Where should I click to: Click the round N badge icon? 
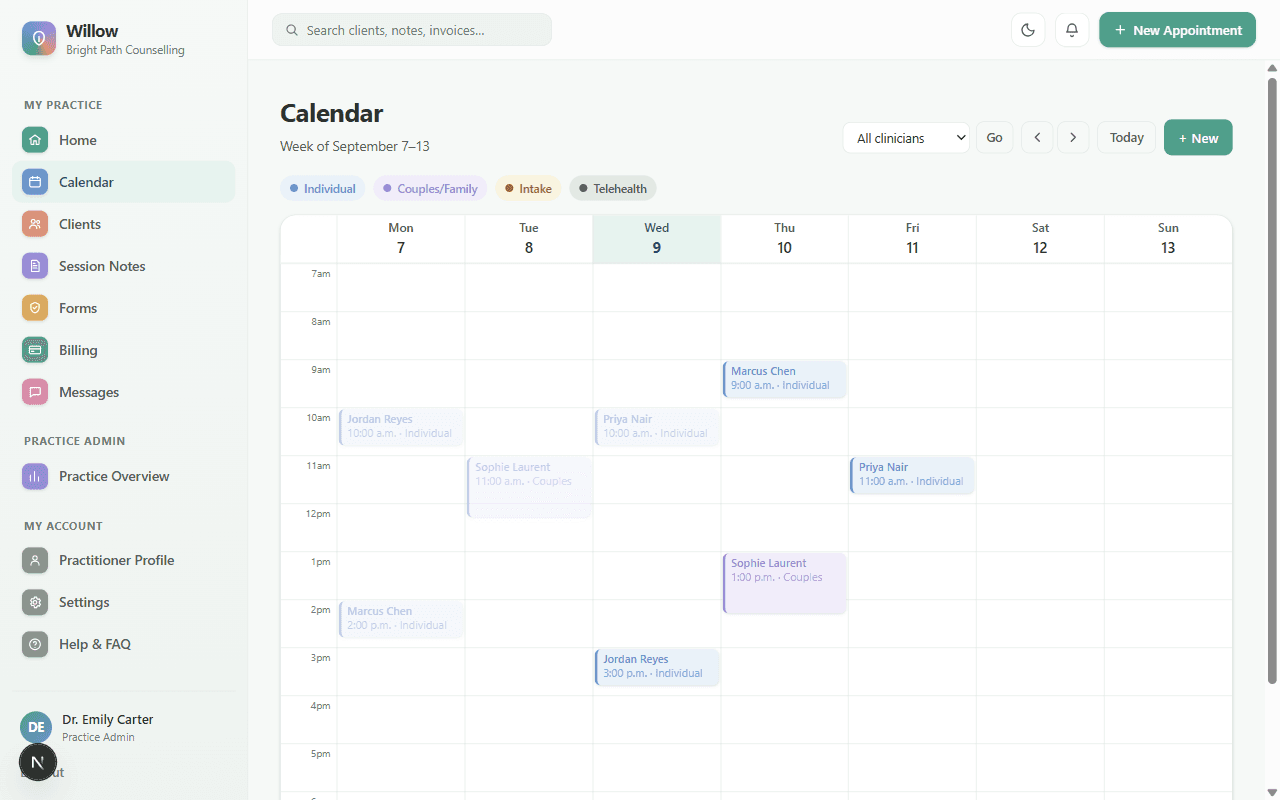point(38,762)
